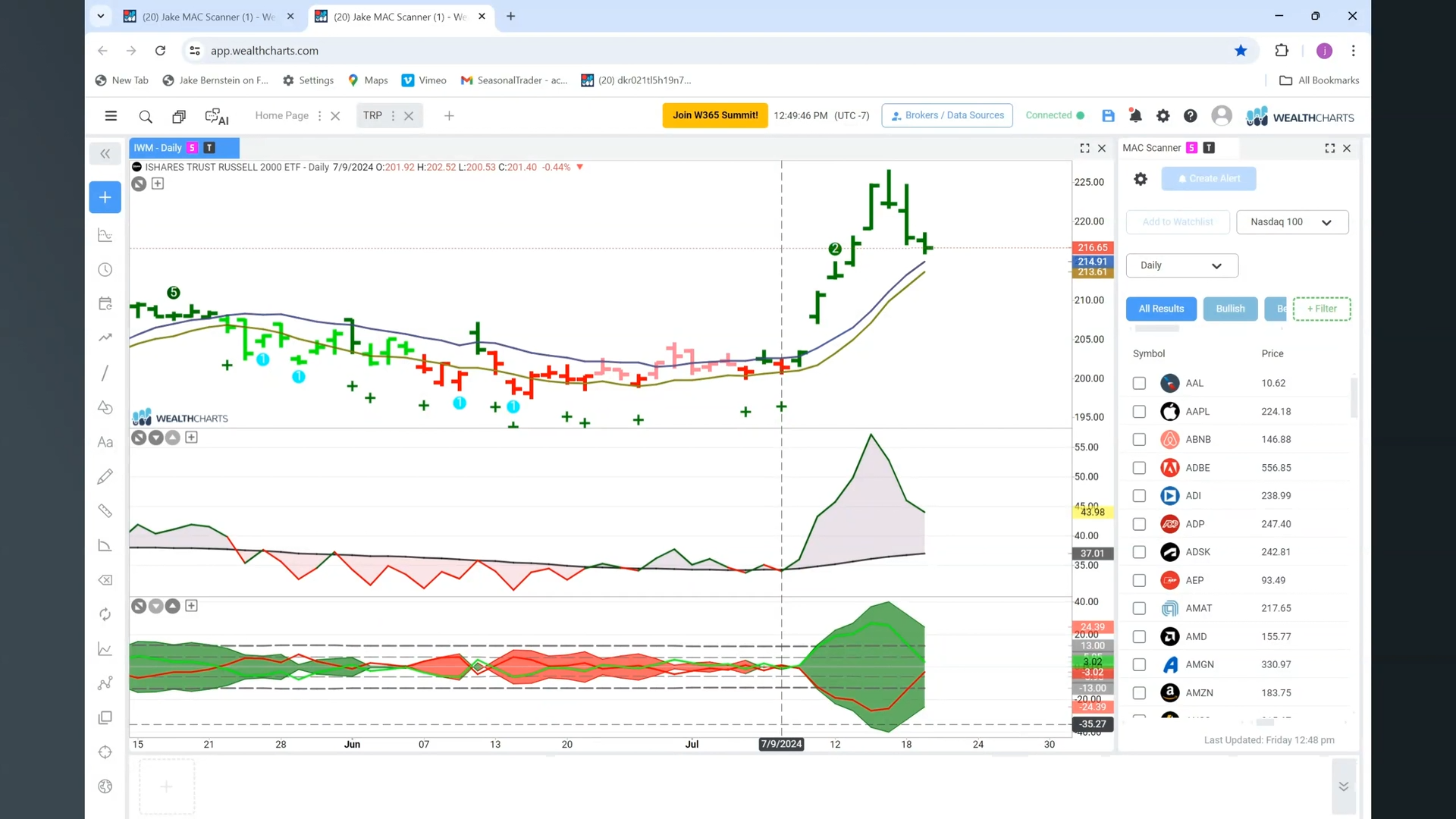Click the Add to Watchlist button
1456x819 pixels.
pyautogui.click(x=1178, y=222)
